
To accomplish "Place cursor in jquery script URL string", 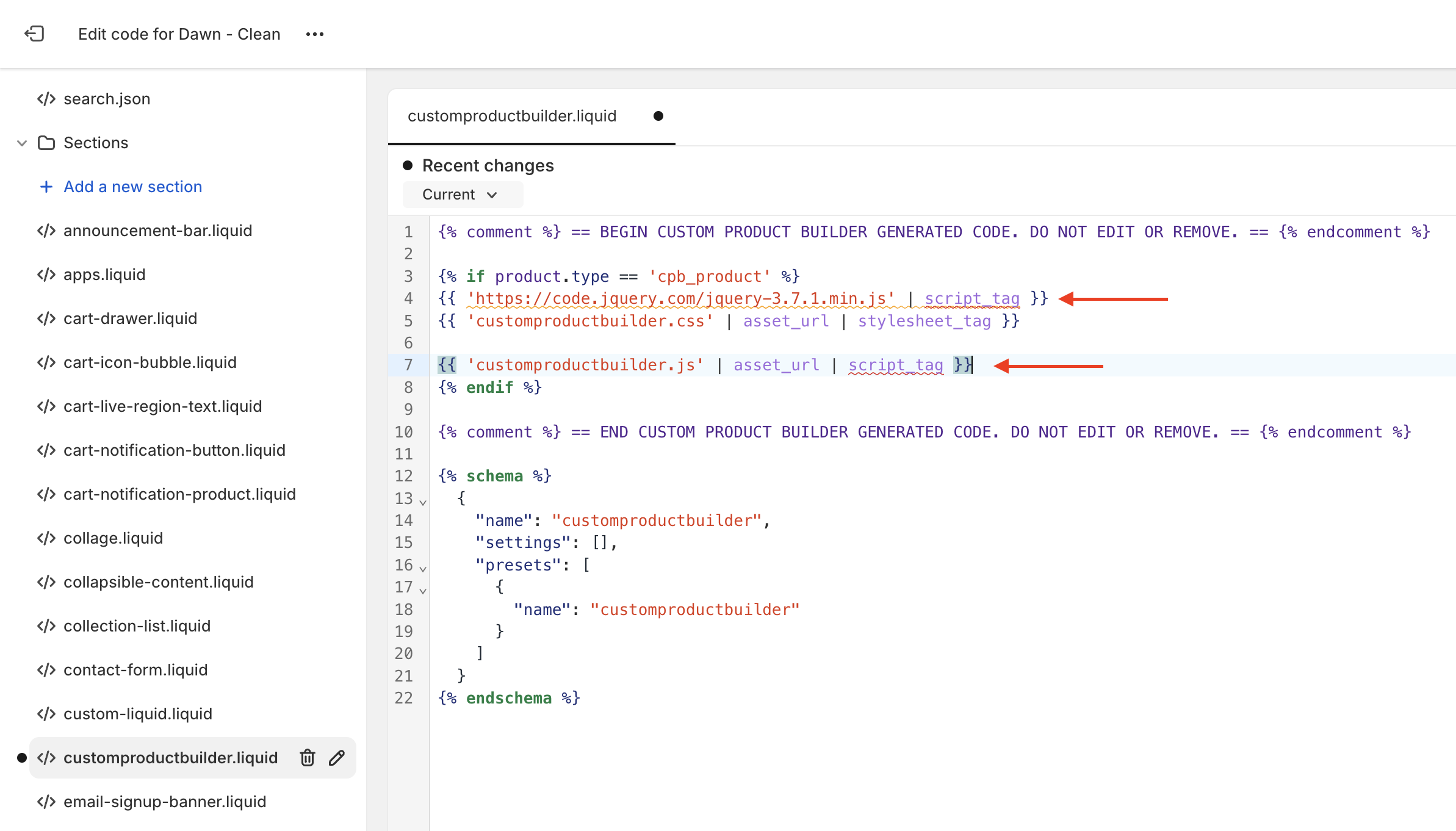I will click(681, 299).
